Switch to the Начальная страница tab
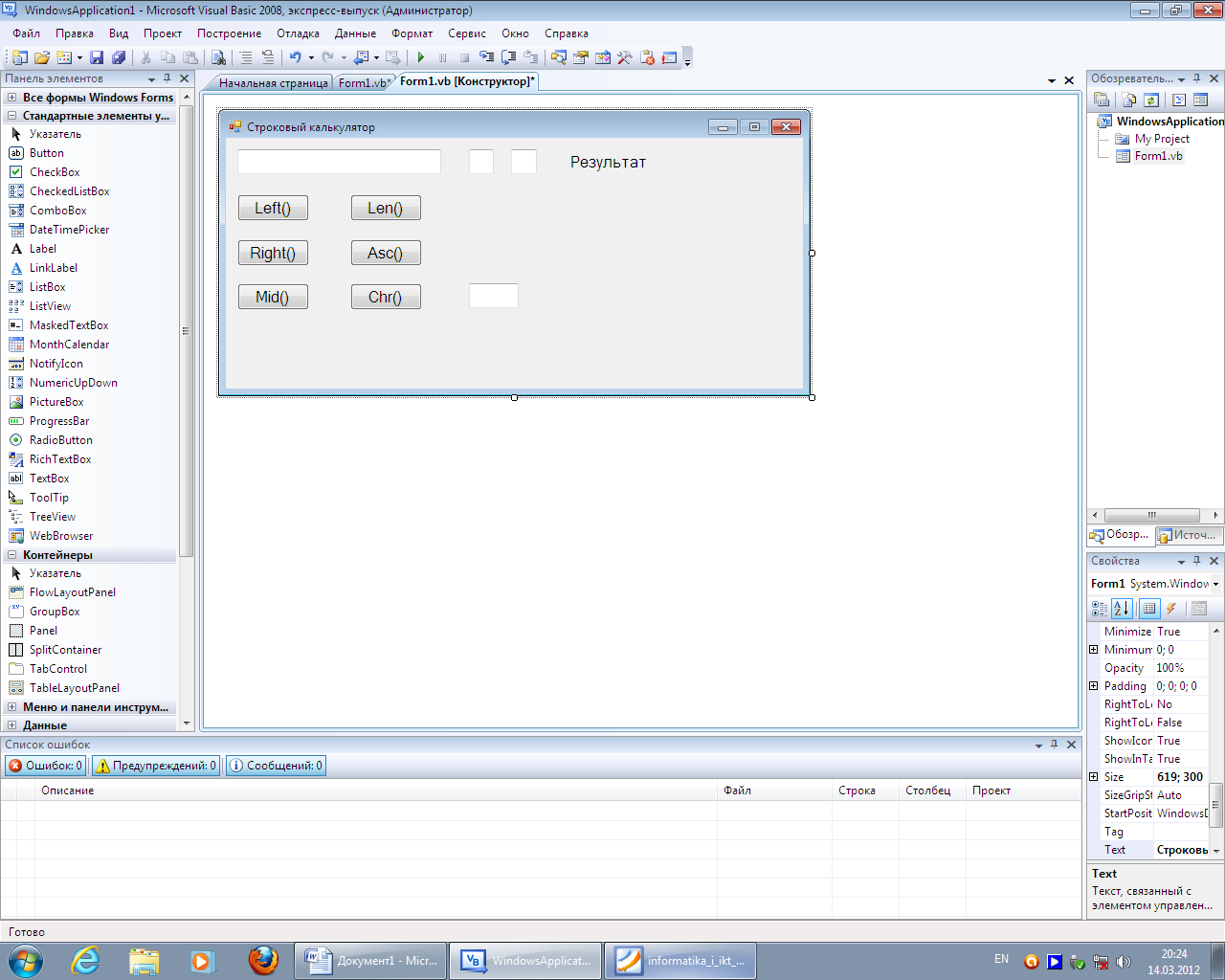This screenshot has height=980, width=1225. [273, 83]
